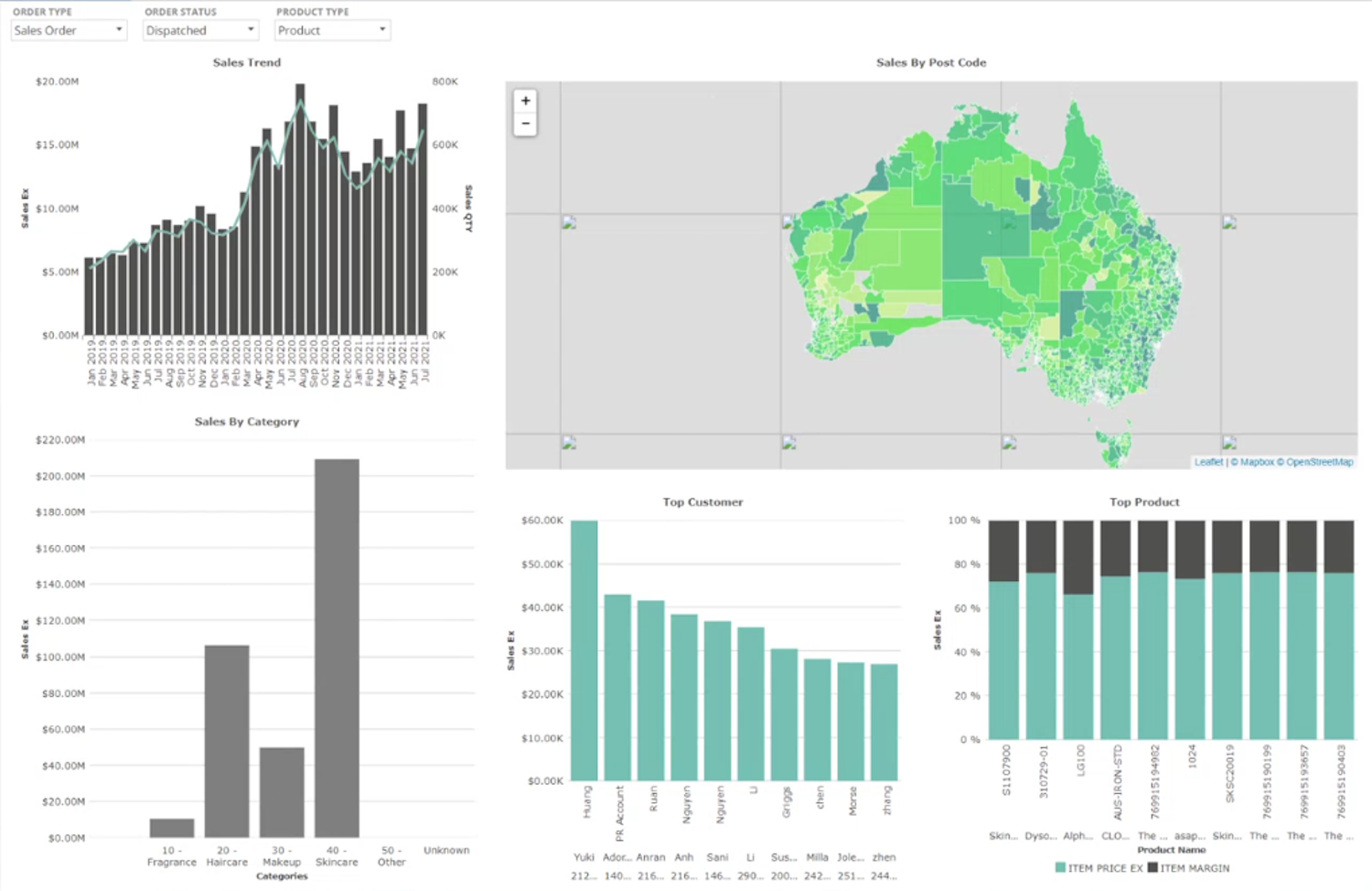Select the PR Account bar in Top Customer

(x=617, y=687)
